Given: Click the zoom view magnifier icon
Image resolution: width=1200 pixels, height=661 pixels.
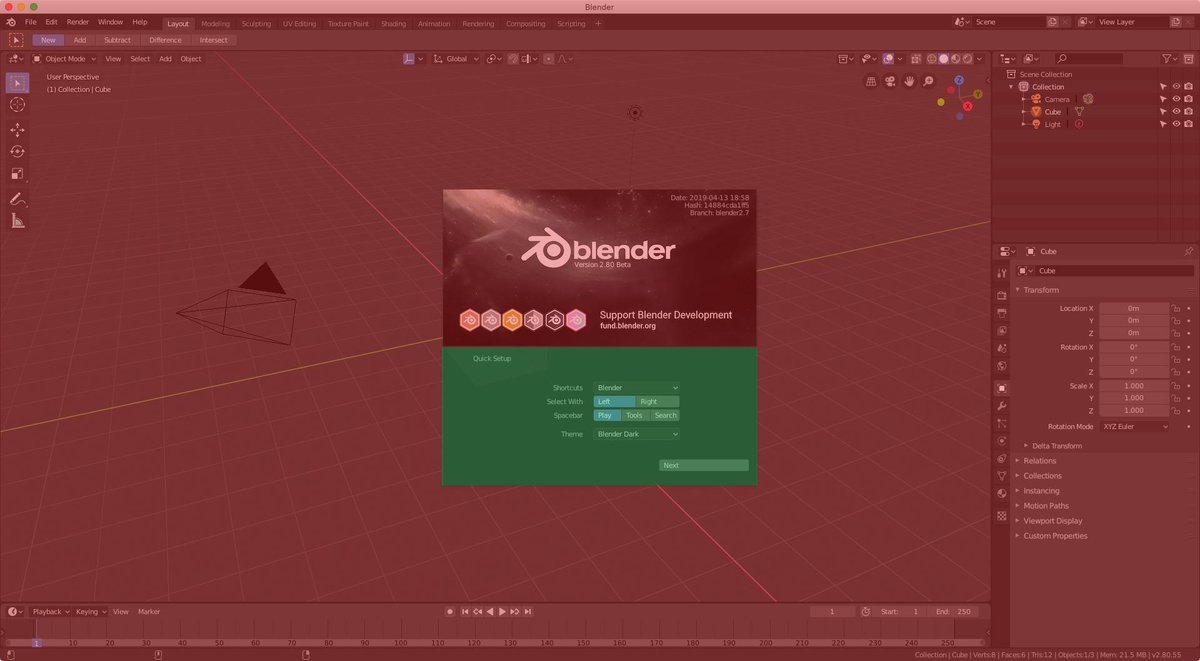Looking at the screenshot, I should coord(929,81).
